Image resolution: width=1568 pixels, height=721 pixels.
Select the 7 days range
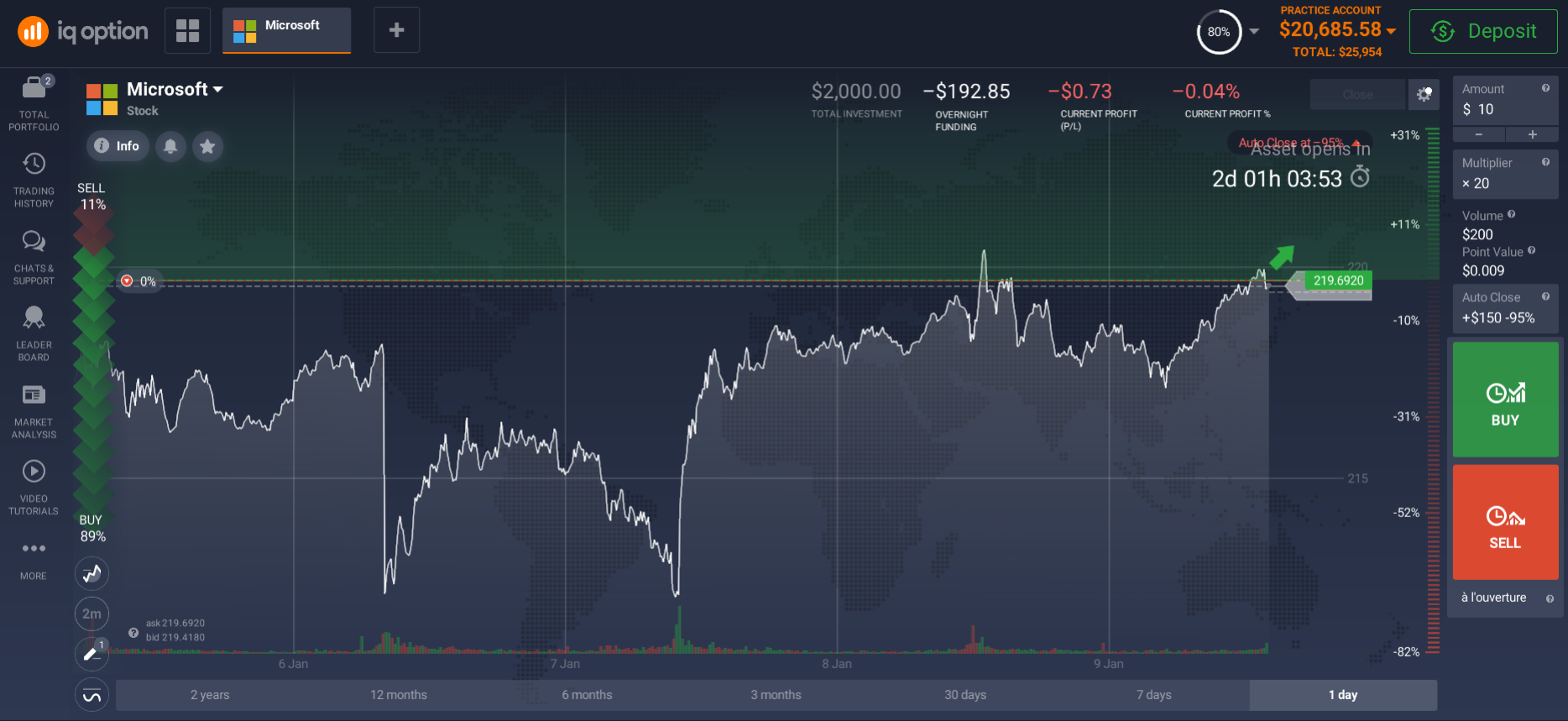point(1154,695)
